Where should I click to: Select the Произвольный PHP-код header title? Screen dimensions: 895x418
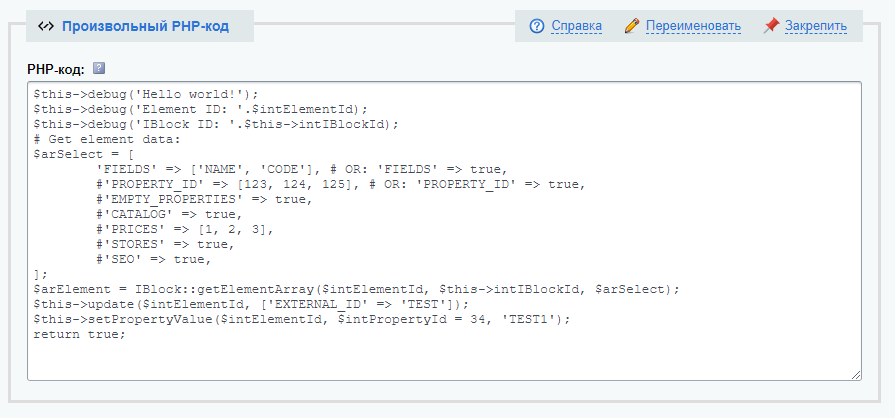pos(145,26)
